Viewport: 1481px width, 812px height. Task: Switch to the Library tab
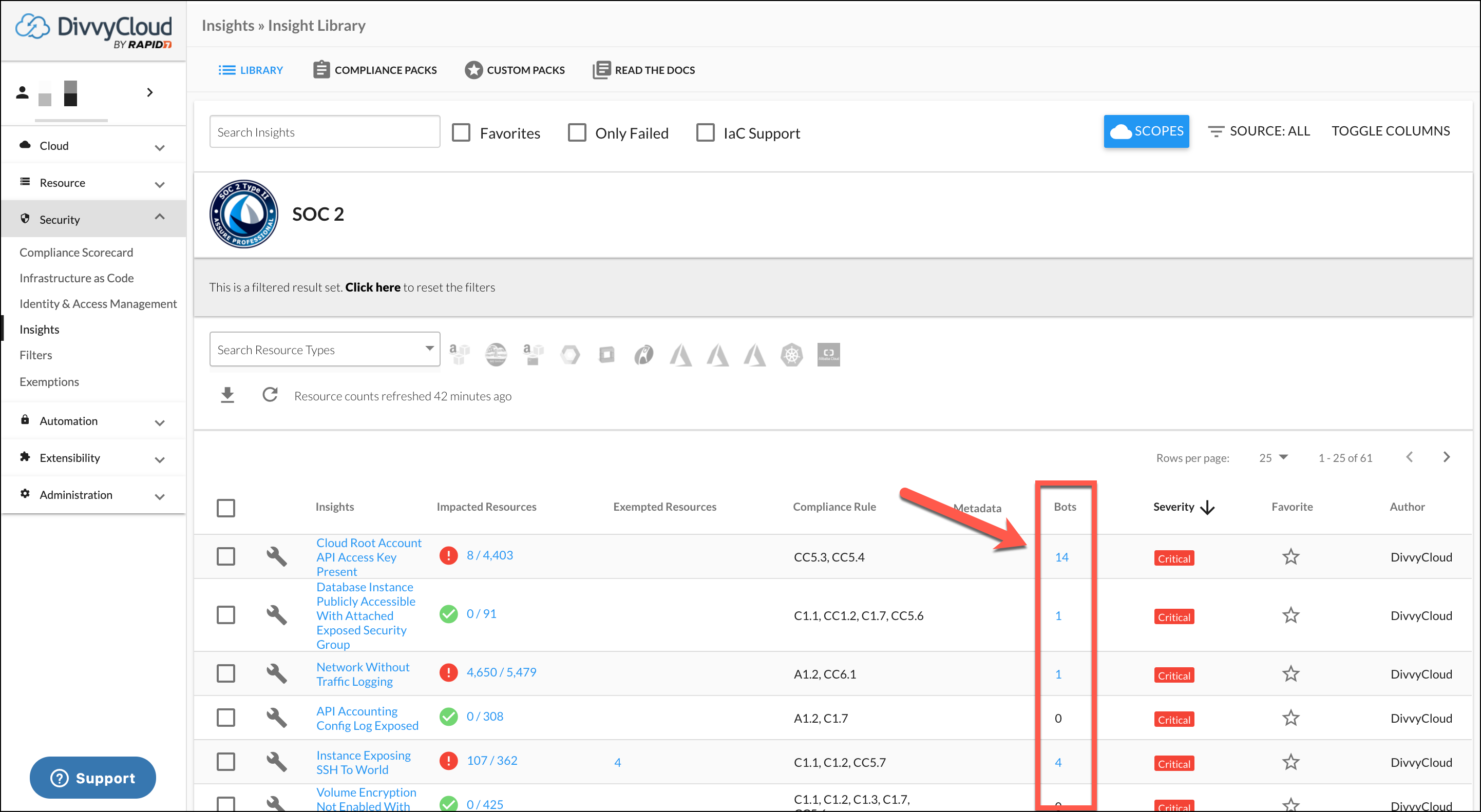251,70
